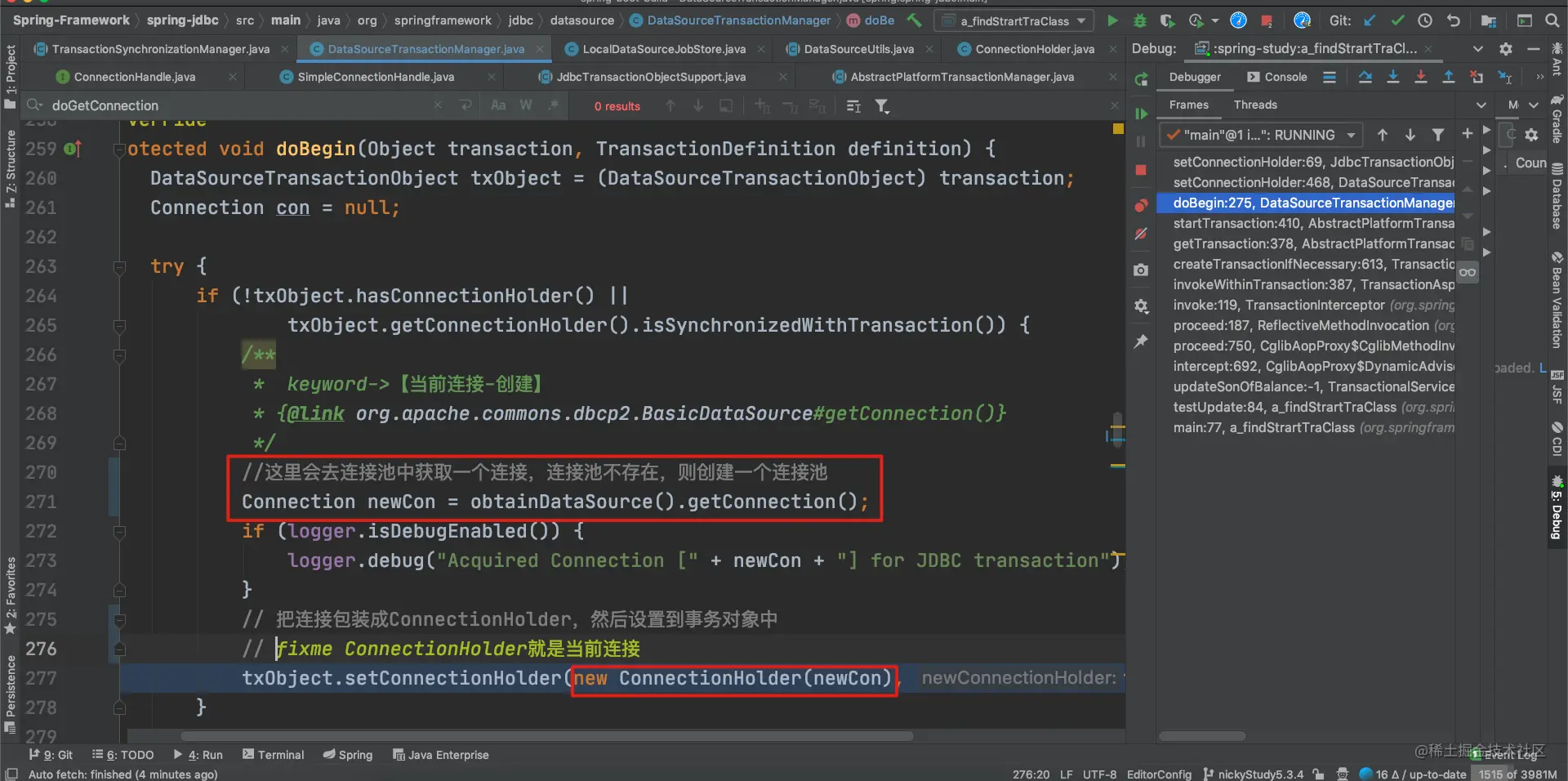Resume the program with the green resume icon
Screen dimensions: 1568x781
pos(1141,114)
